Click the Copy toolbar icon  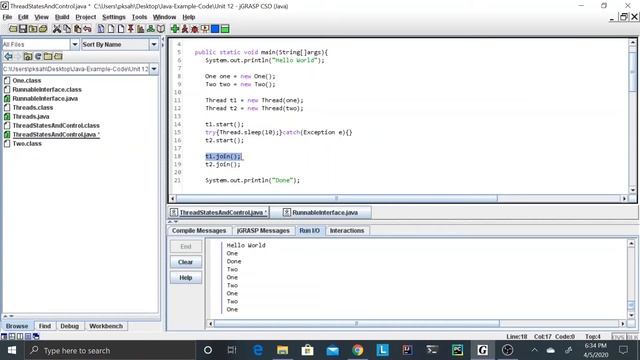[67, 29]
